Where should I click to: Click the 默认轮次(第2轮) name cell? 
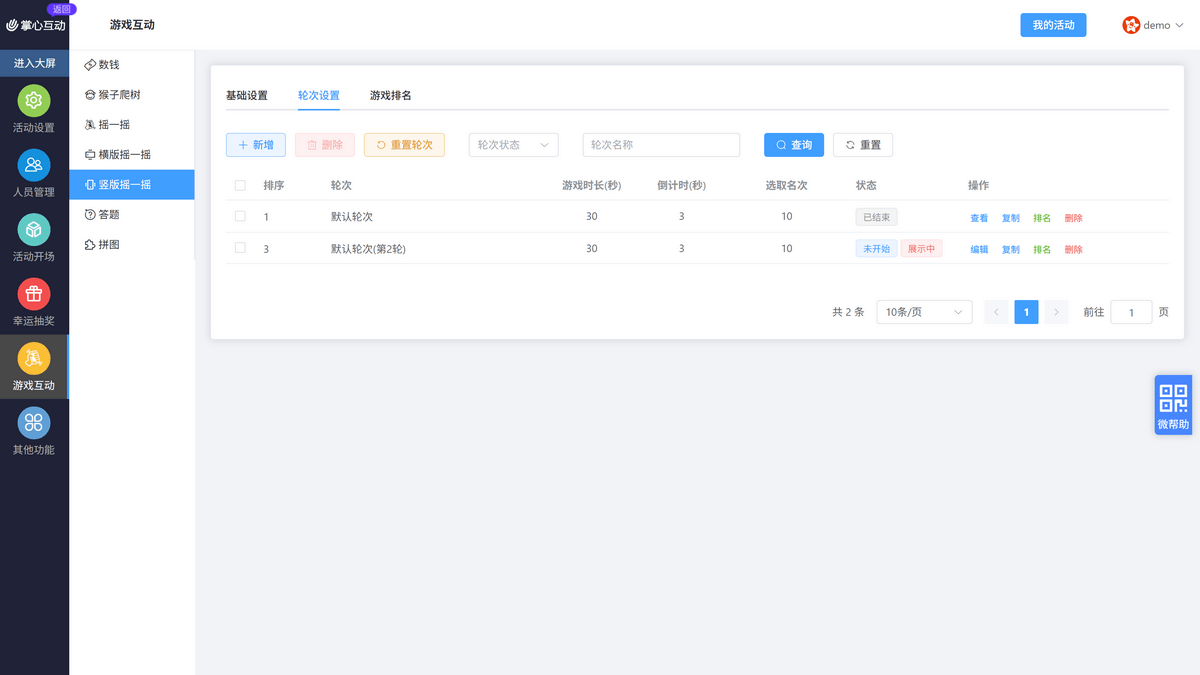click(368, 249)
